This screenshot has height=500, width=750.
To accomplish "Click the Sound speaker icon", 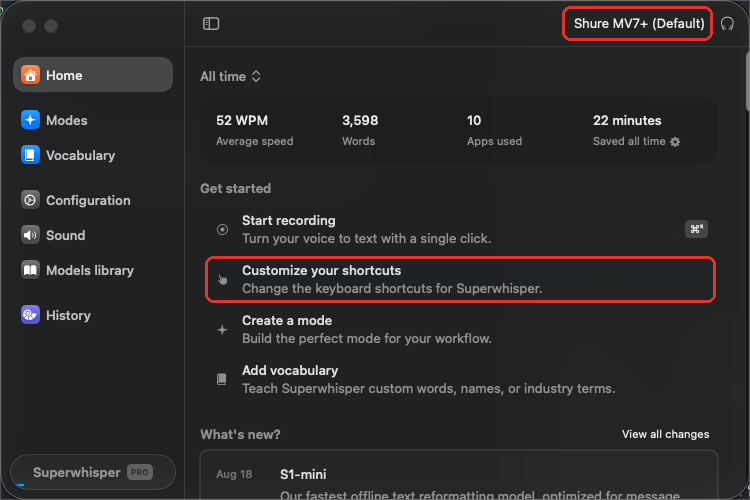I will coord(30,235).
